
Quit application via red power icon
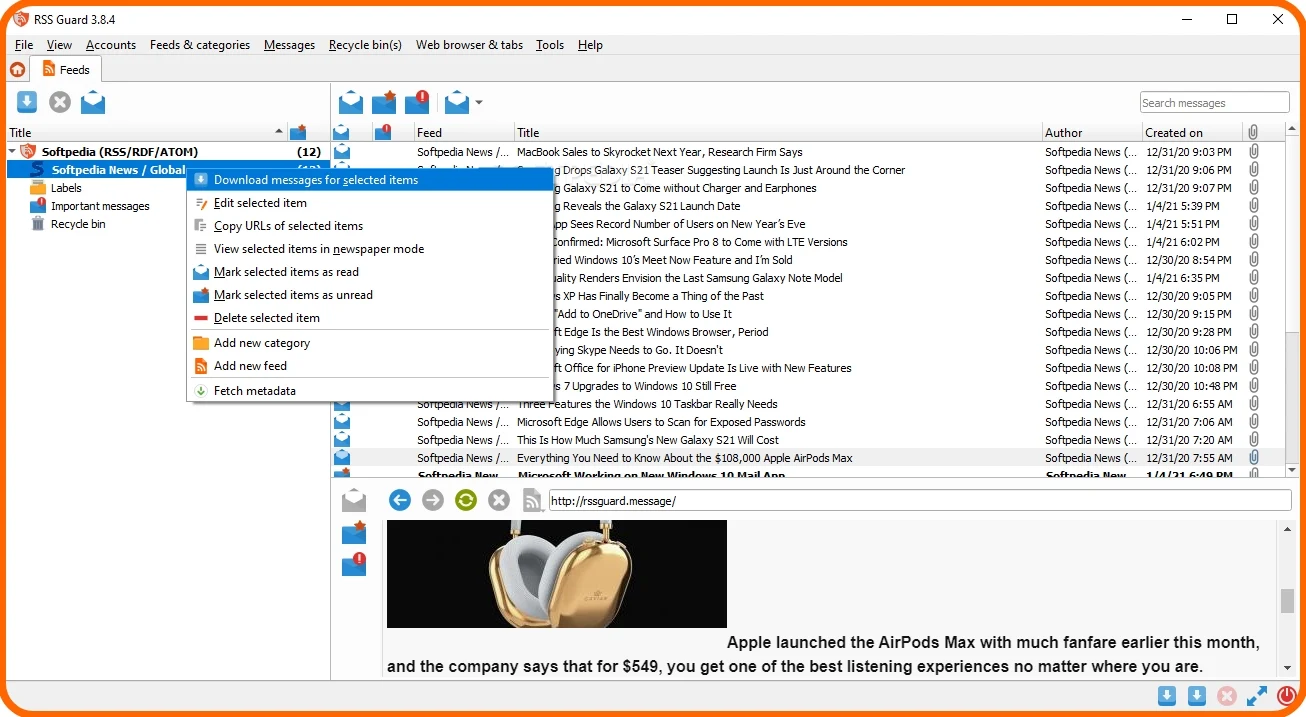(1287, 696)
